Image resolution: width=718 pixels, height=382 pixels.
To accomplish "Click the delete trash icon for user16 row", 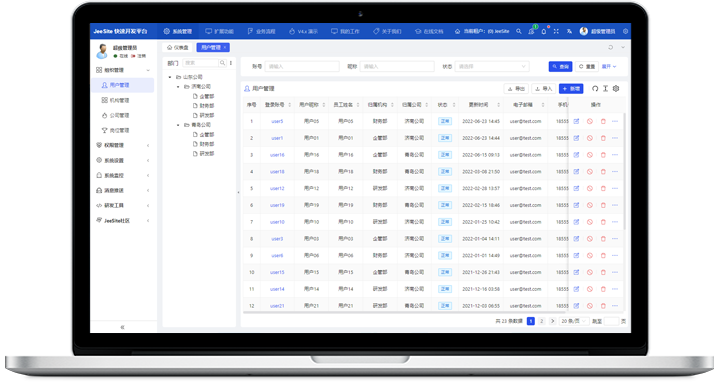I will pyautogui.click(x=603, y=155).
